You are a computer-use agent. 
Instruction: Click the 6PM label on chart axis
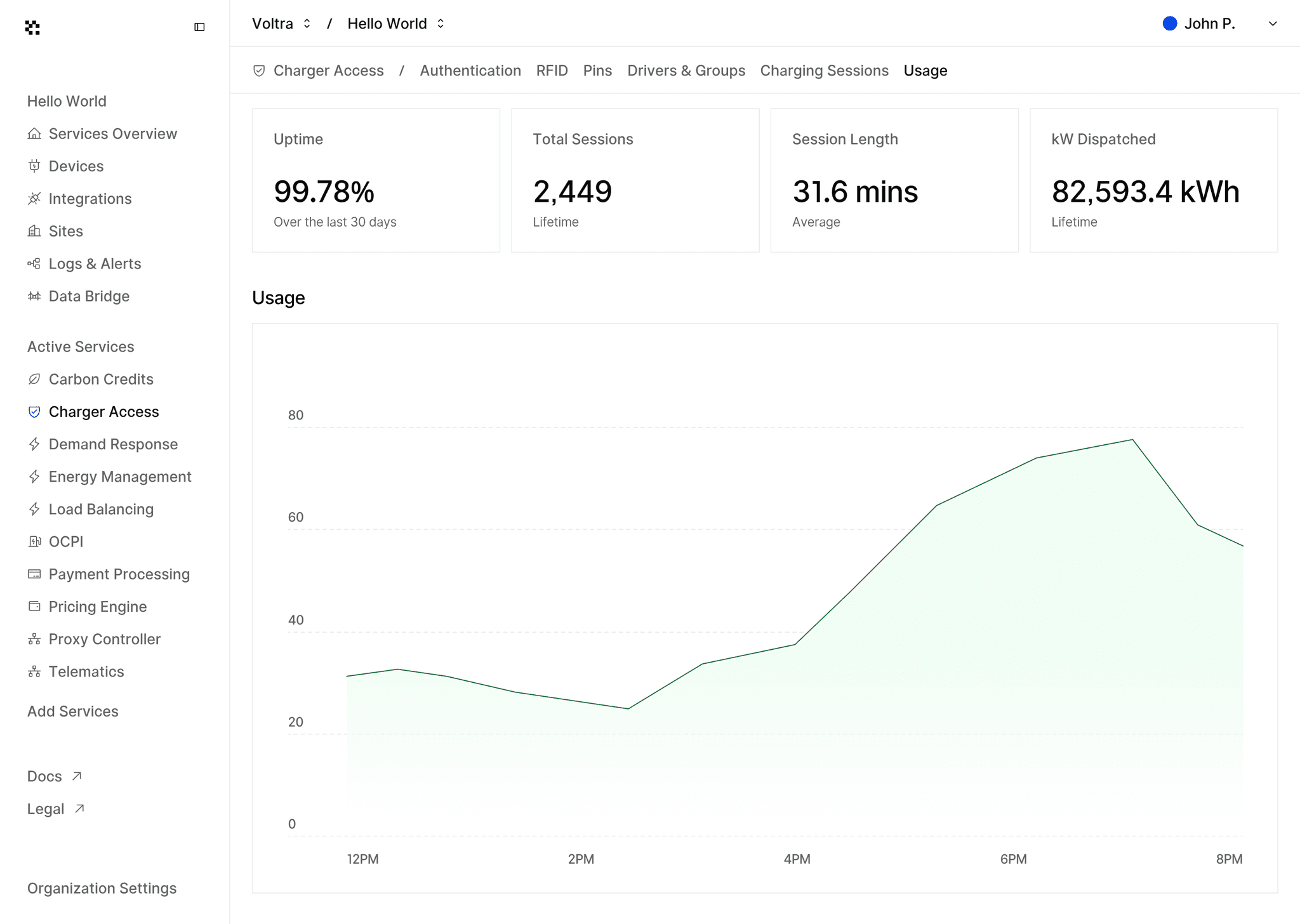[x=1013, y=859]
